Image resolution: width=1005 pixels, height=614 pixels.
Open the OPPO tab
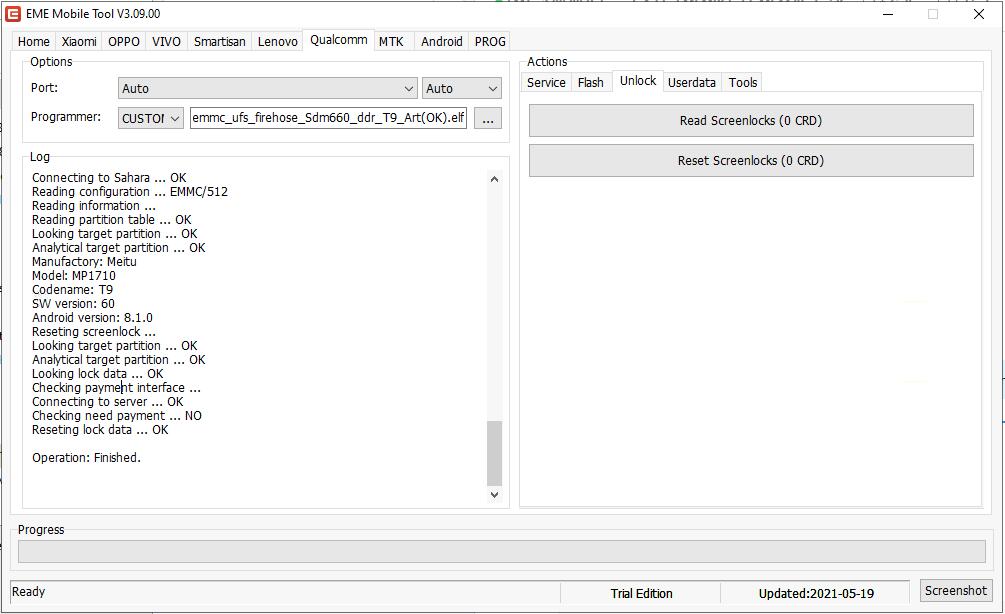coord(124,42)
